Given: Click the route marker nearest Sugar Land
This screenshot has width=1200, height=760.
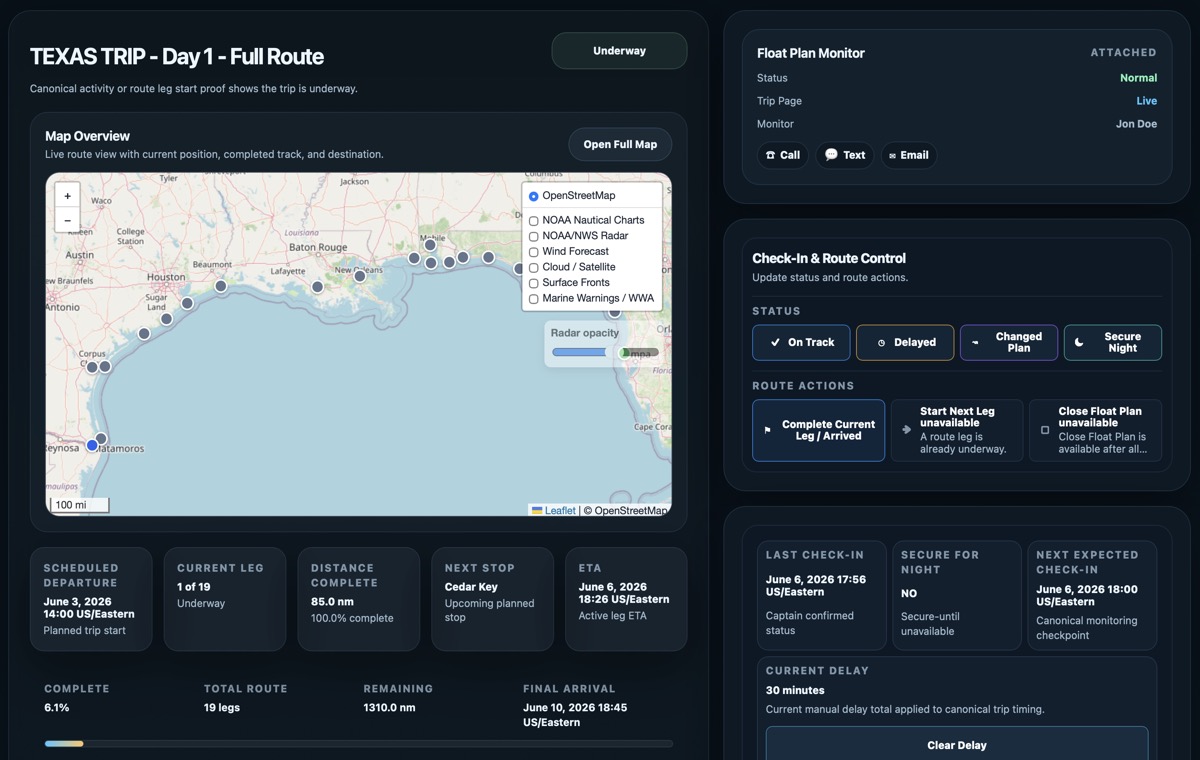Looking at the screenshot, I should point(166,319).
